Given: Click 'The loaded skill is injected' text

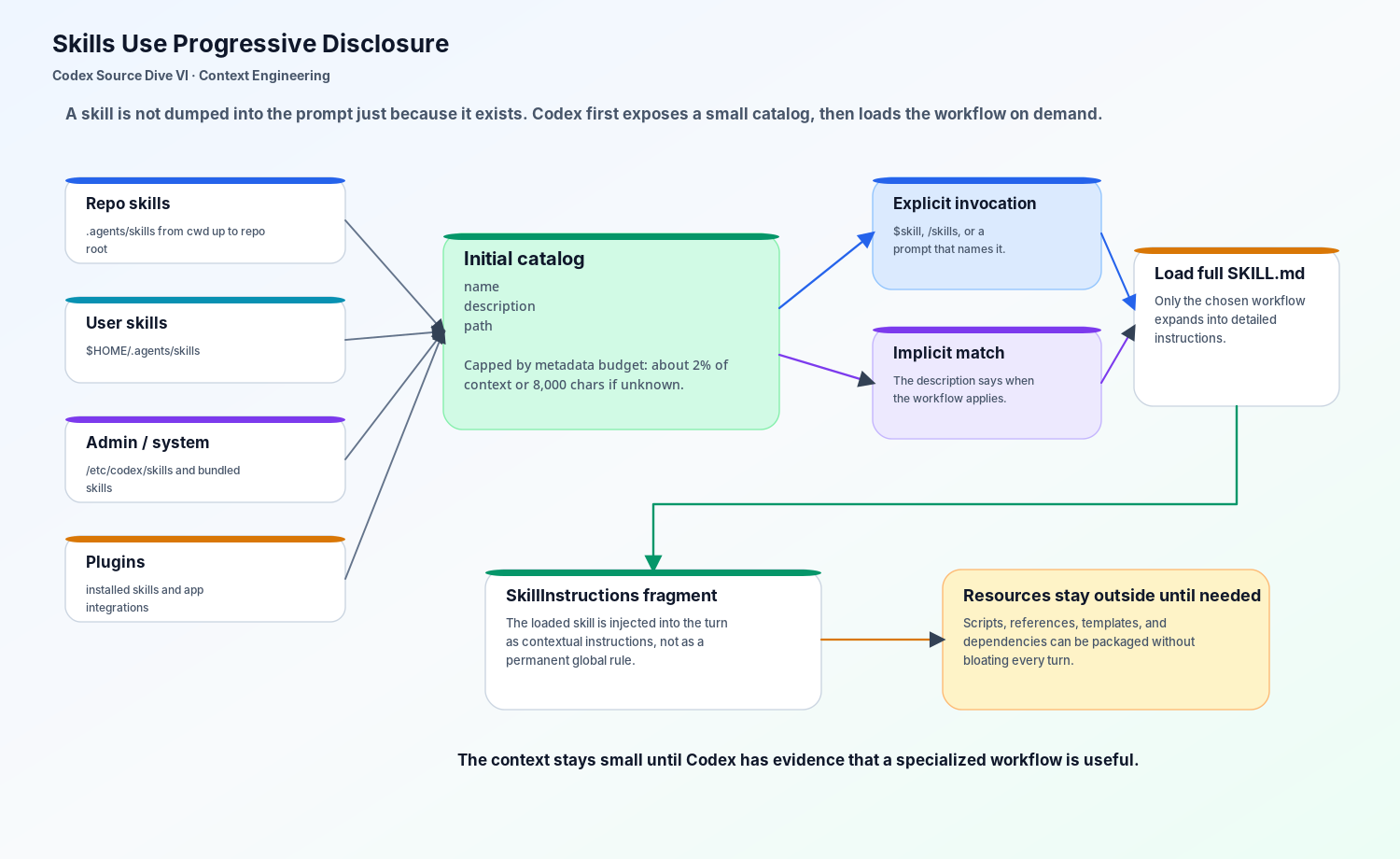Looking at the screenshot, I should tap(617, 641).
